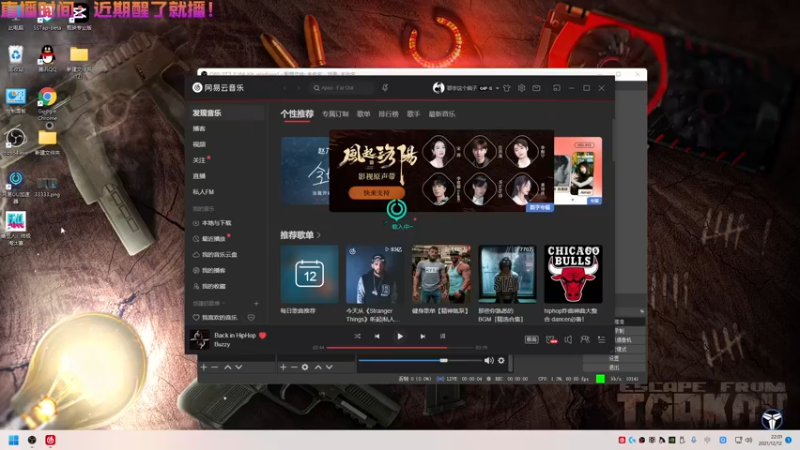
Task: Add a source with OBS sources plus icon
Action: (283, 367)
